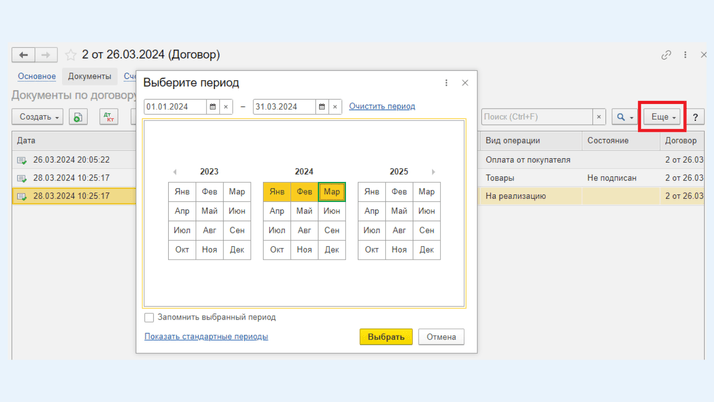Open the Еще dropdown menu

pos(663,117)
